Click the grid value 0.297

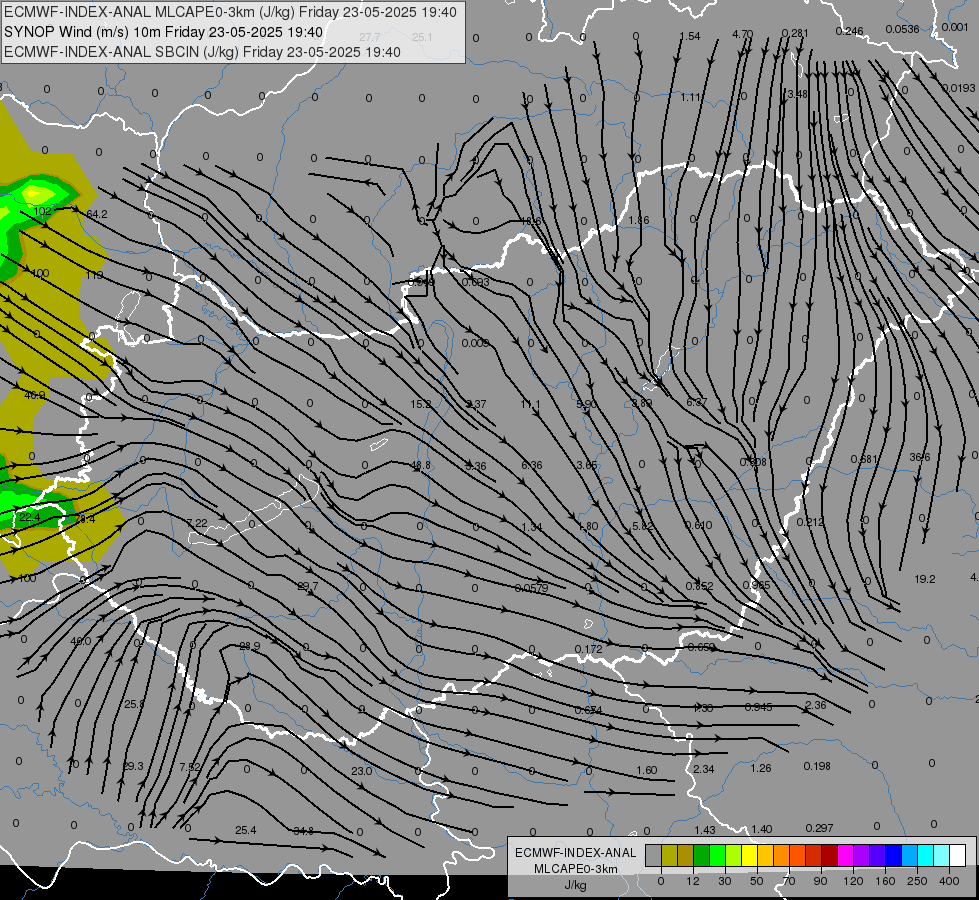click(819, 828)
